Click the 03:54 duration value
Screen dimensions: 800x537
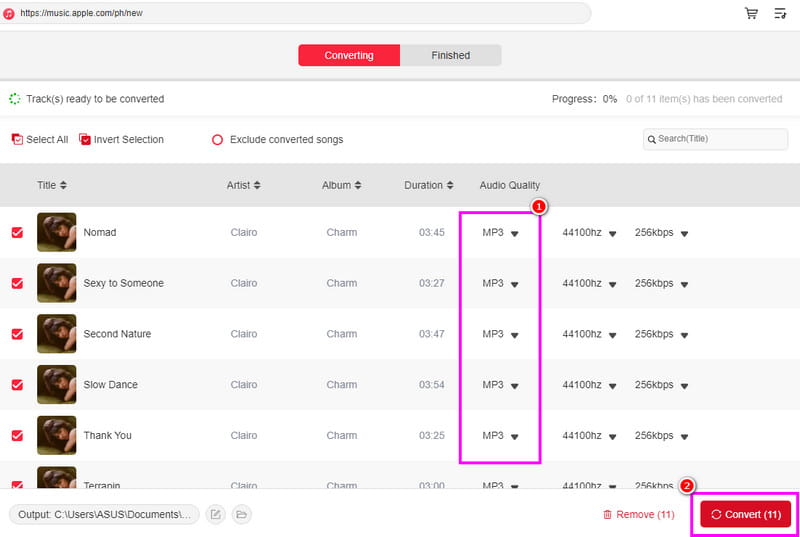(x=432, y=385)
